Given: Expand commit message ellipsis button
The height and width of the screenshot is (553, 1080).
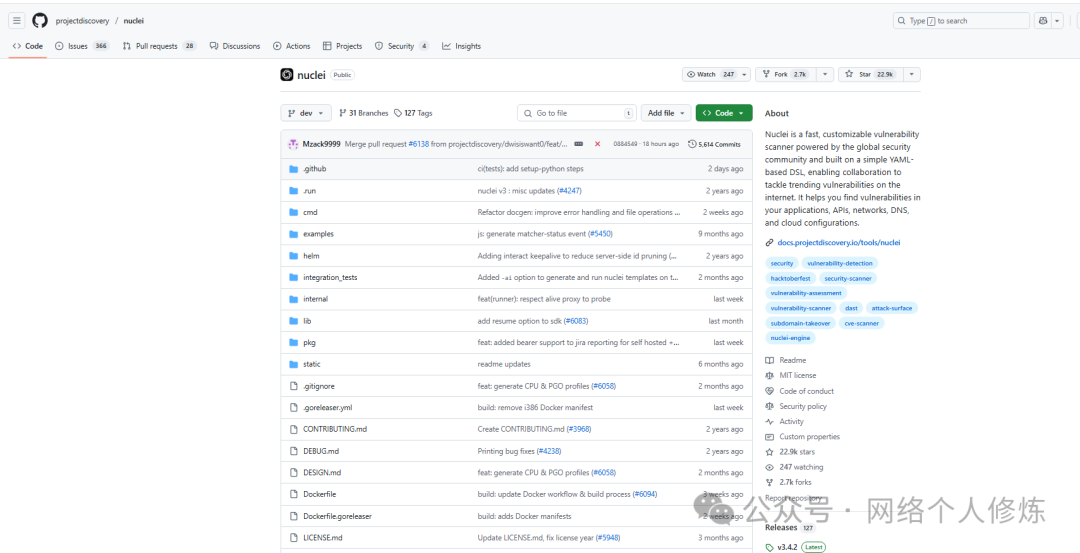Looking at the screenshot, I should [579, 144].
